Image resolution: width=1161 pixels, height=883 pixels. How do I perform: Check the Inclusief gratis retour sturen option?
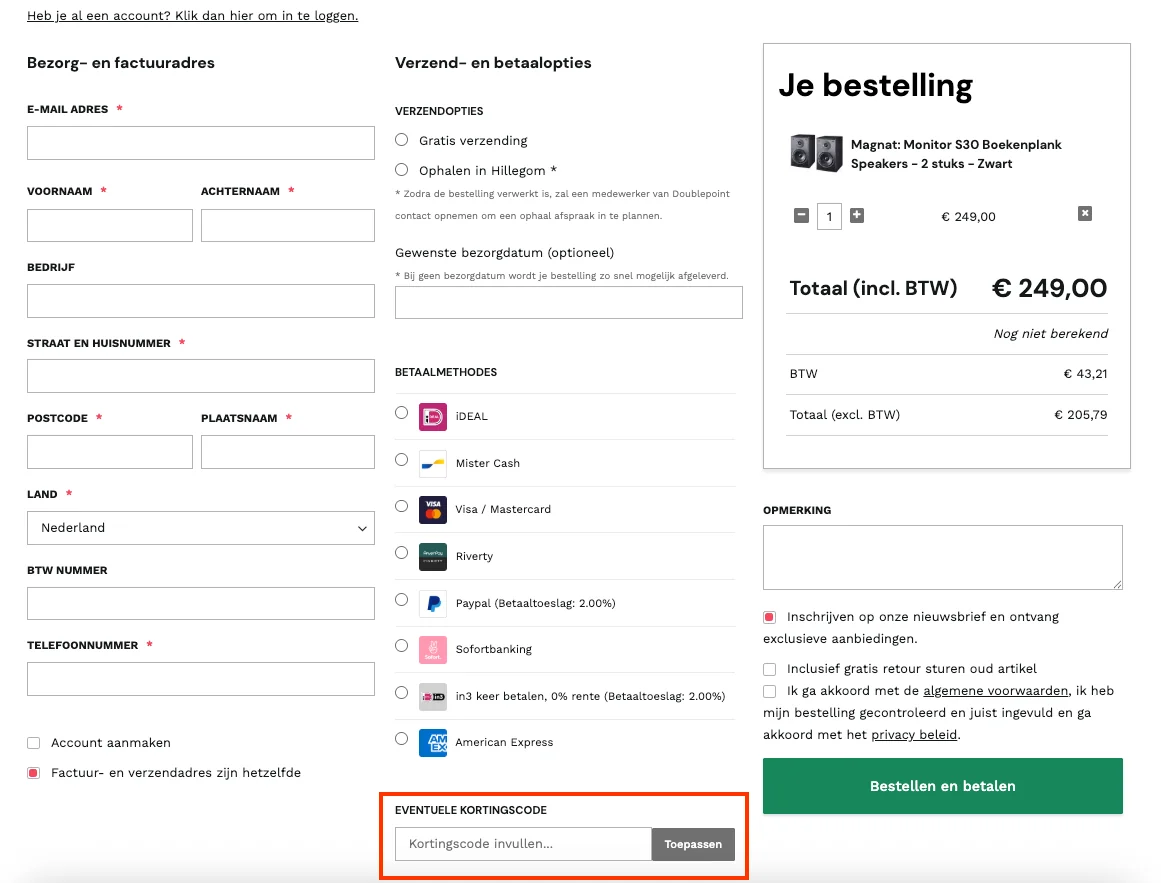[x=769, y=668]
